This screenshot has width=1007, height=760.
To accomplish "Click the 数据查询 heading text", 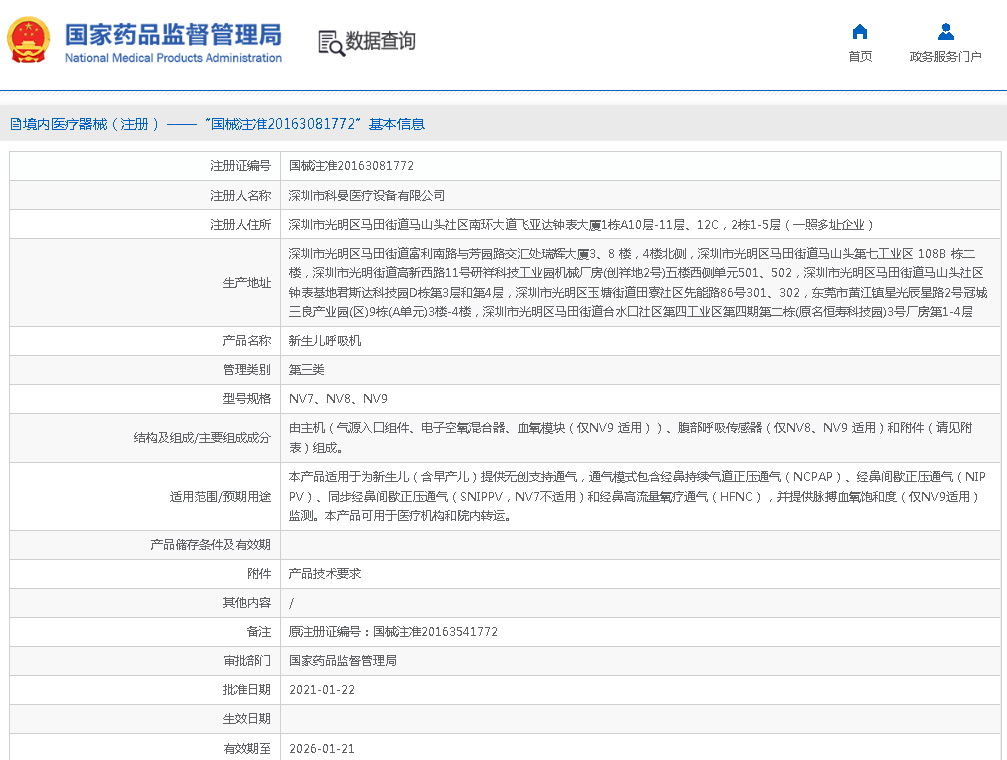I will tap(380, 42).
